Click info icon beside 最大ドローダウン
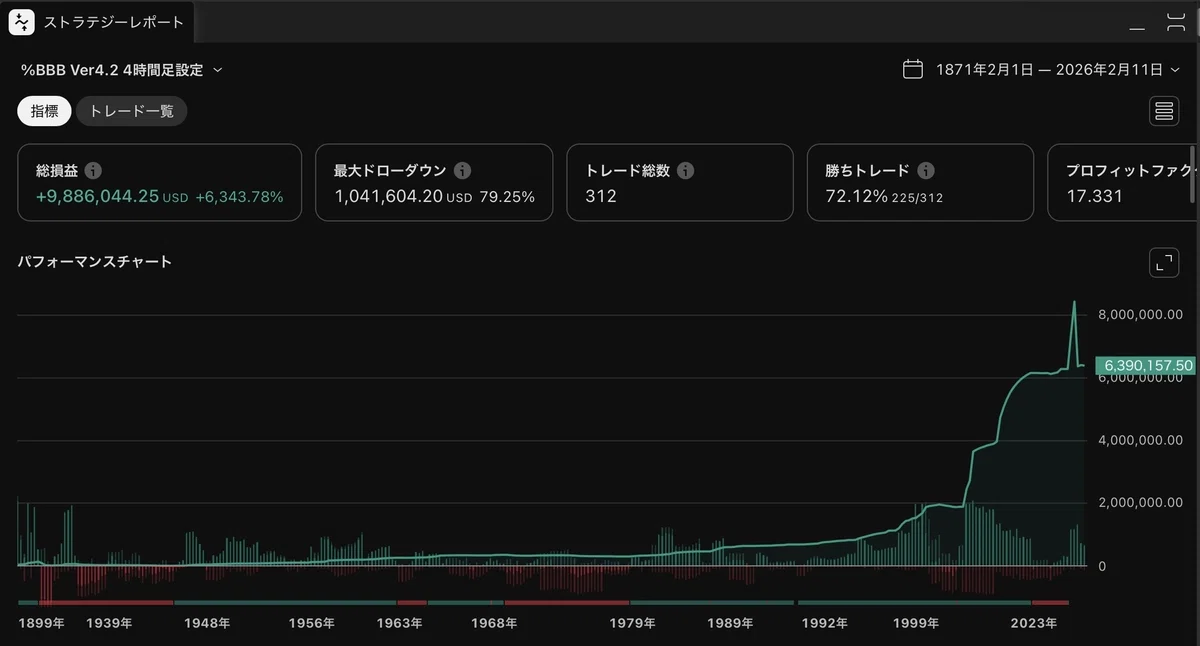The height and width of the screenshot is (646, 1200). [x=462, y=171]
